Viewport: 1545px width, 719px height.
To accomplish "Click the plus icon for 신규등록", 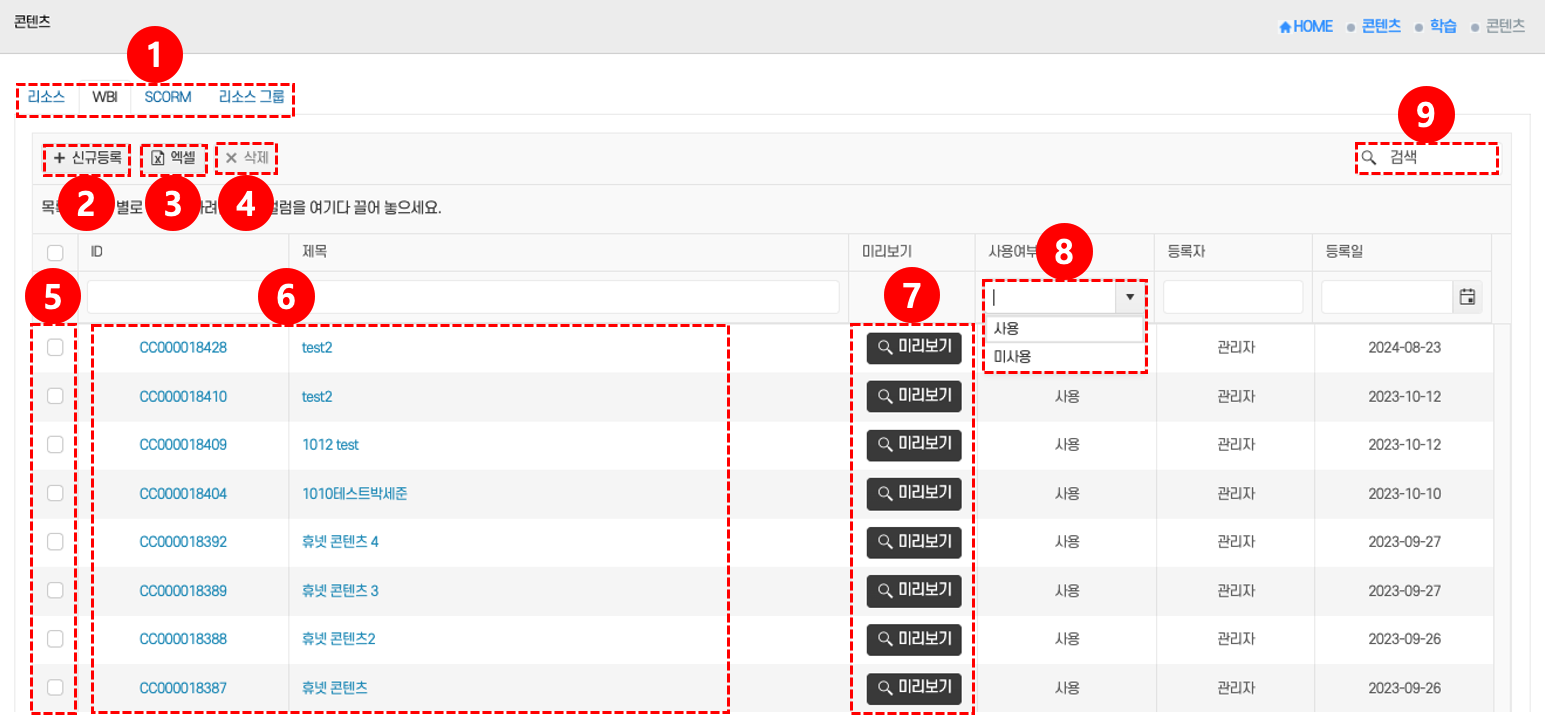I will (x=59, y=158).
